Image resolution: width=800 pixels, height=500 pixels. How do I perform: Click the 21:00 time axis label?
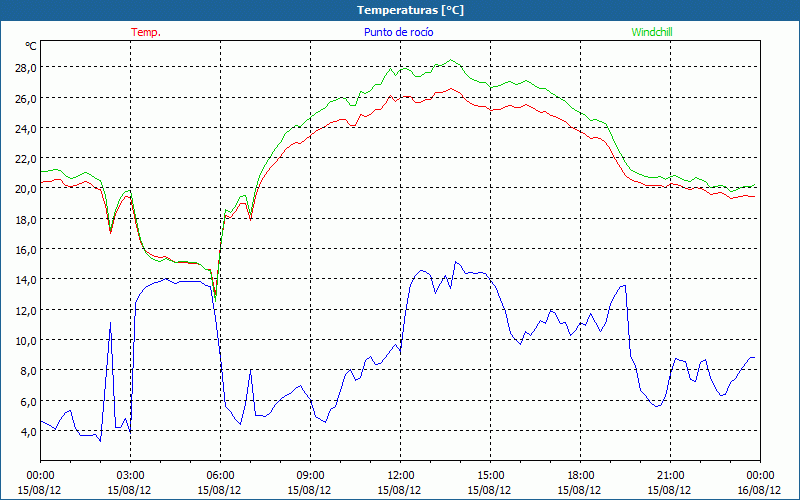click(x=670, y=476)
